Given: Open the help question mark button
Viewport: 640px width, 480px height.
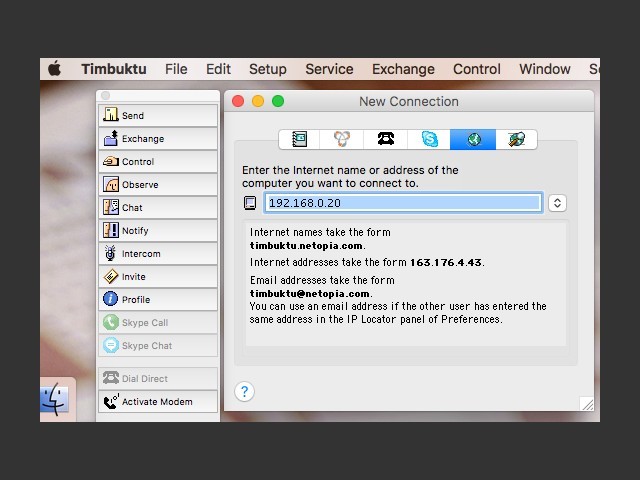Looking at the screenshot, I should coord(244,392).
